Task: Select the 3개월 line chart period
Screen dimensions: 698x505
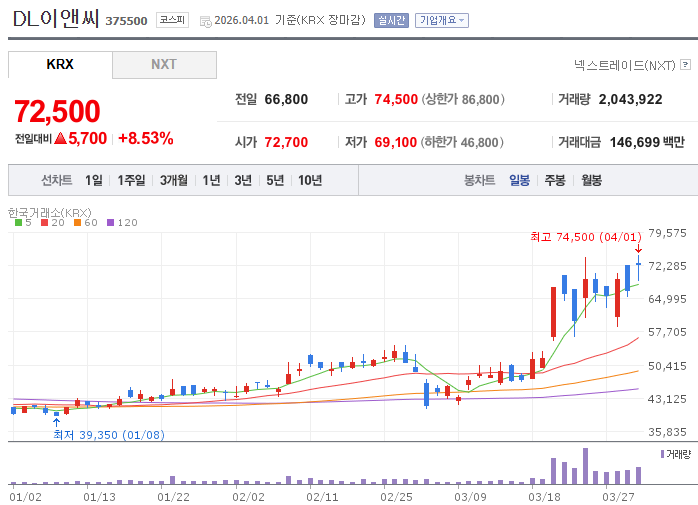Action: click(x=174, y=180)
